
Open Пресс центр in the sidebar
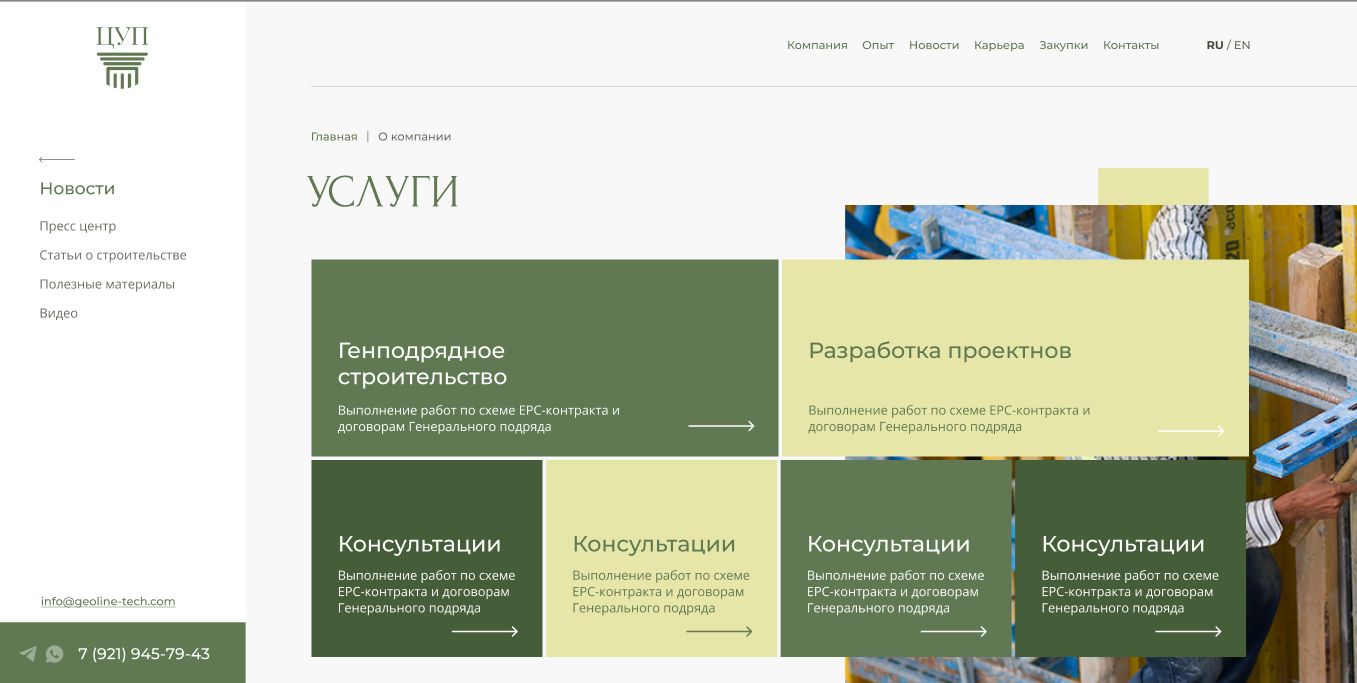tap(77, 226)
